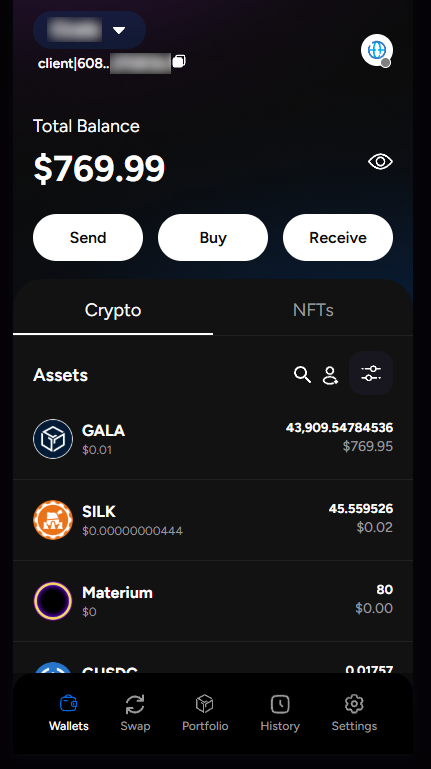
Task: Click the Buy button
Action: tap(213, 237)
